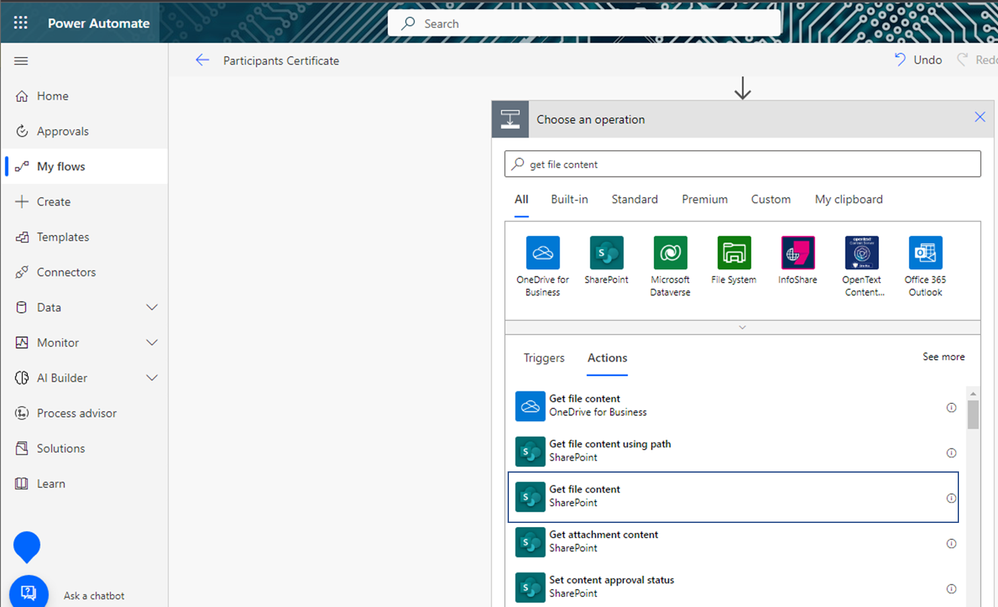This screenshot has height=607, width=998.
Task: Close the Choose an operation panel
Action: tap(980, 117)
